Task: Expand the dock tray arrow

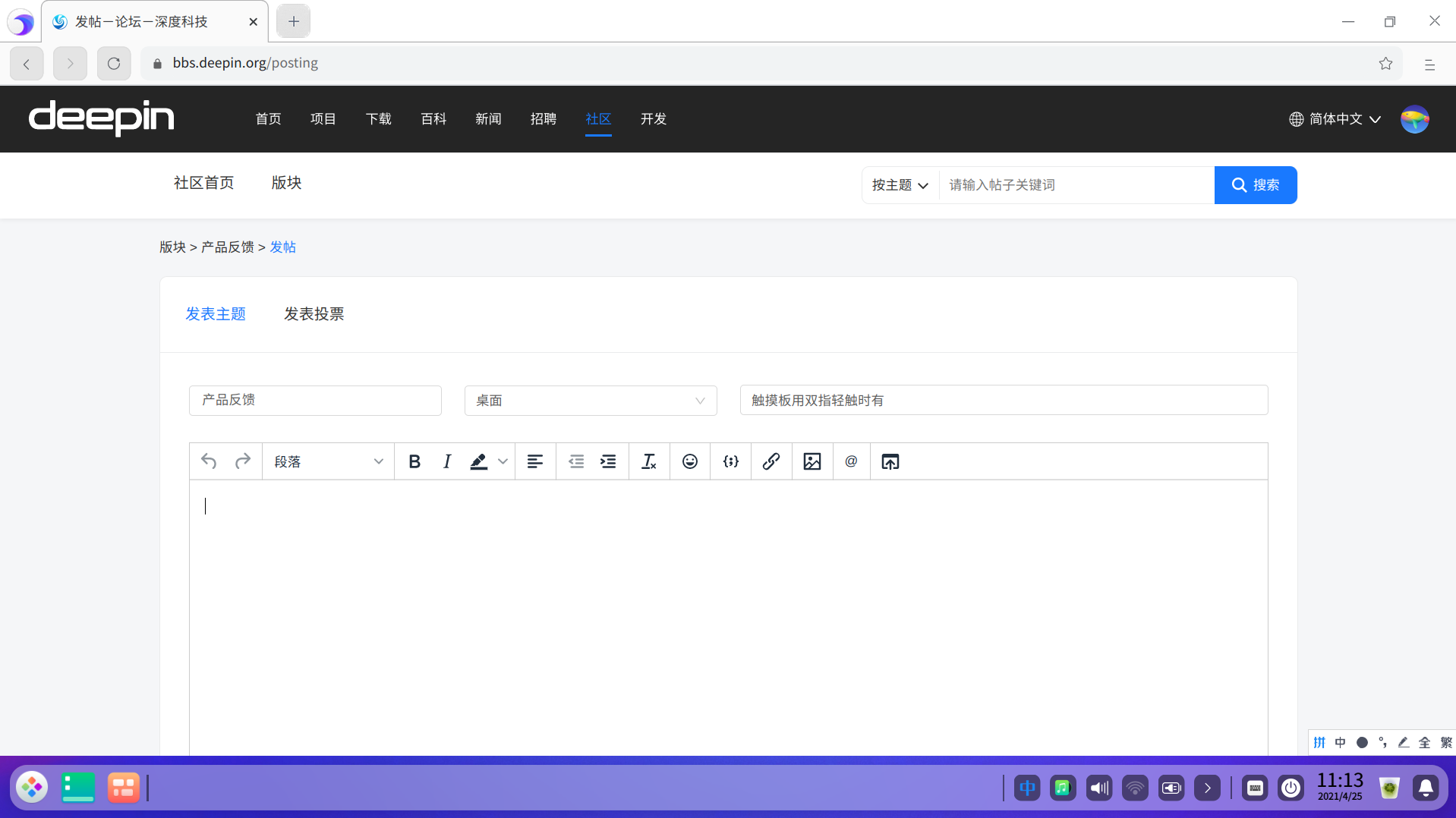Action: [x=1207, y=788]
